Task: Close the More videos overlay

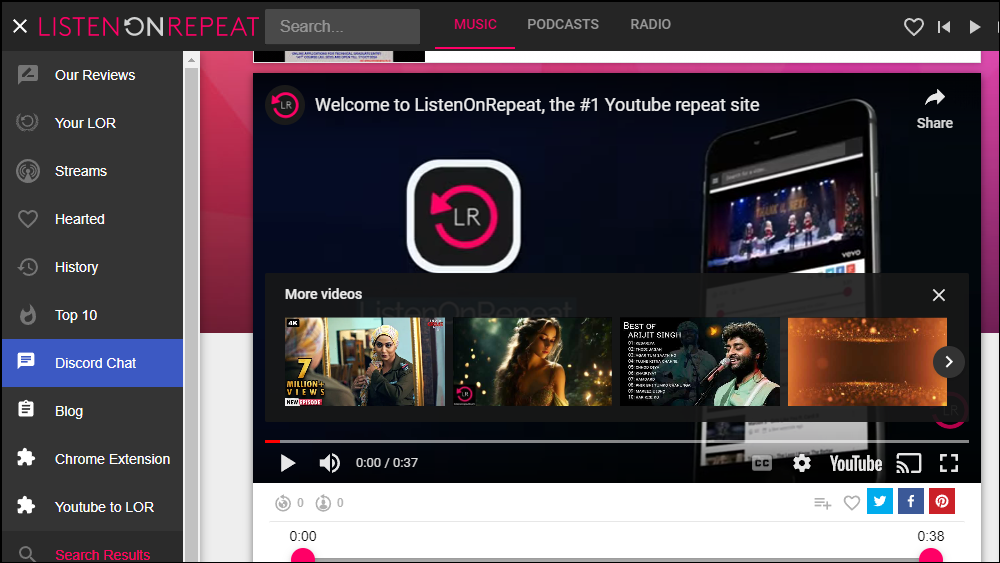Action: [x=938, y=295]
